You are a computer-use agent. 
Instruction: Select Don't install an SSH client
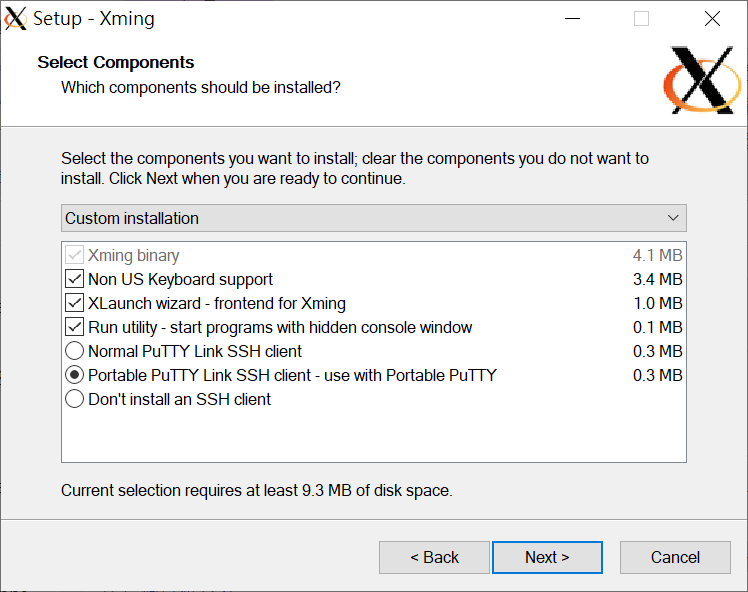[x=75, y=399]
